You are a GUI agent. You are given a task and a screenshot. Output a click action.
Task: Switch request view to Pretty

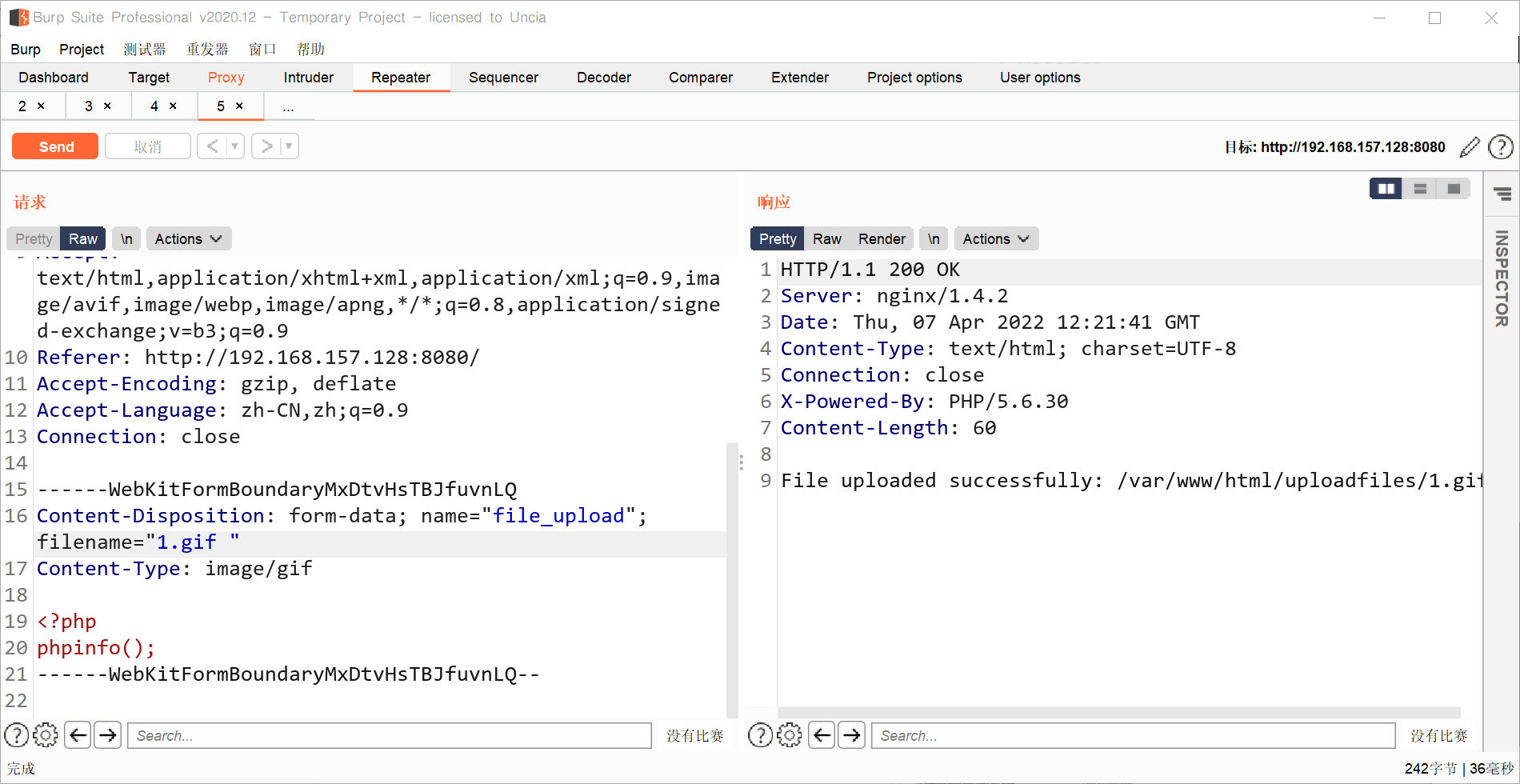pyautogui.click(x=34, y=238)
